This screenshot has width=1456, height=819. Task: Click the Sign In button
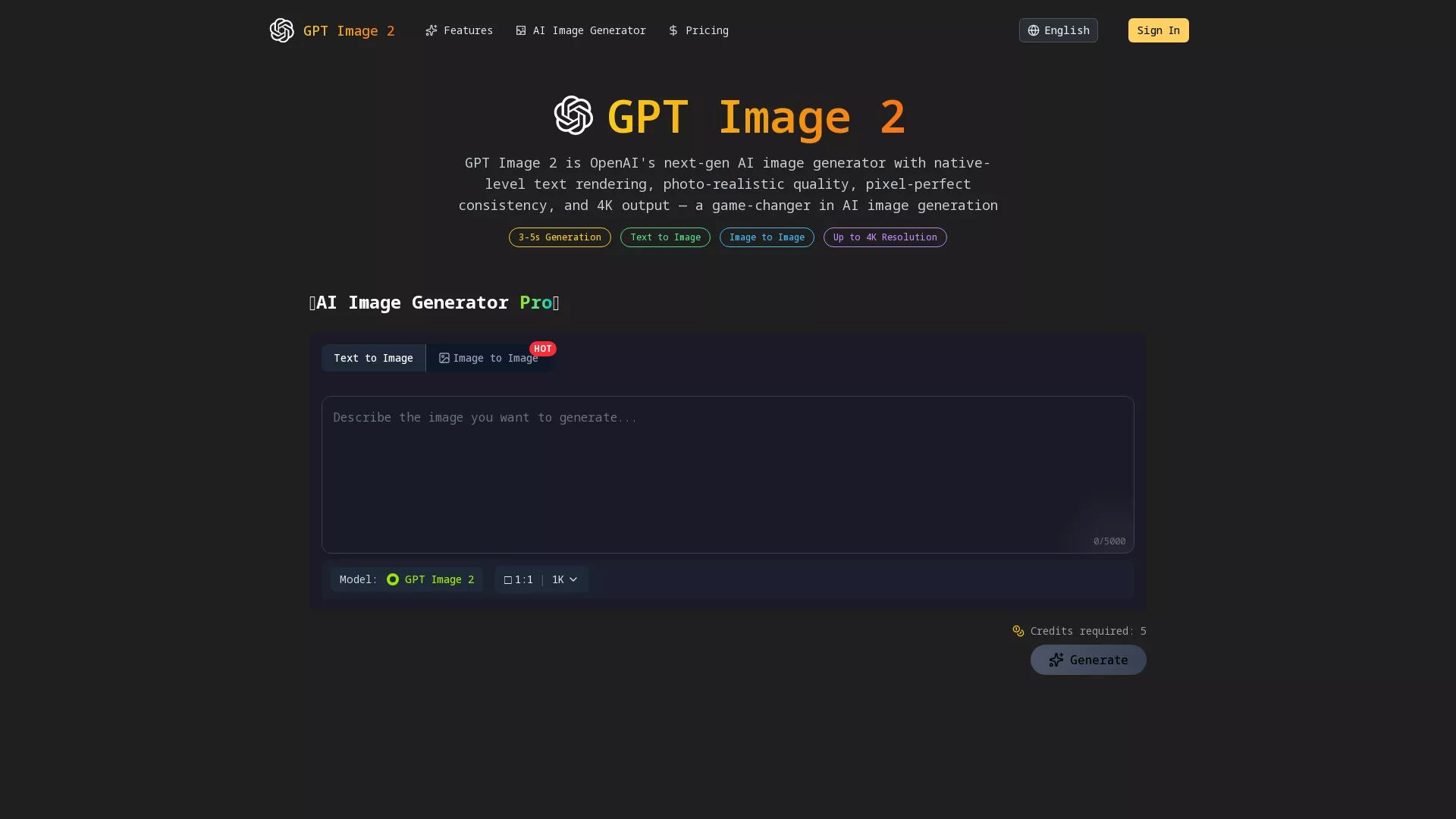pyautogui.click(x=1158, y=30)
